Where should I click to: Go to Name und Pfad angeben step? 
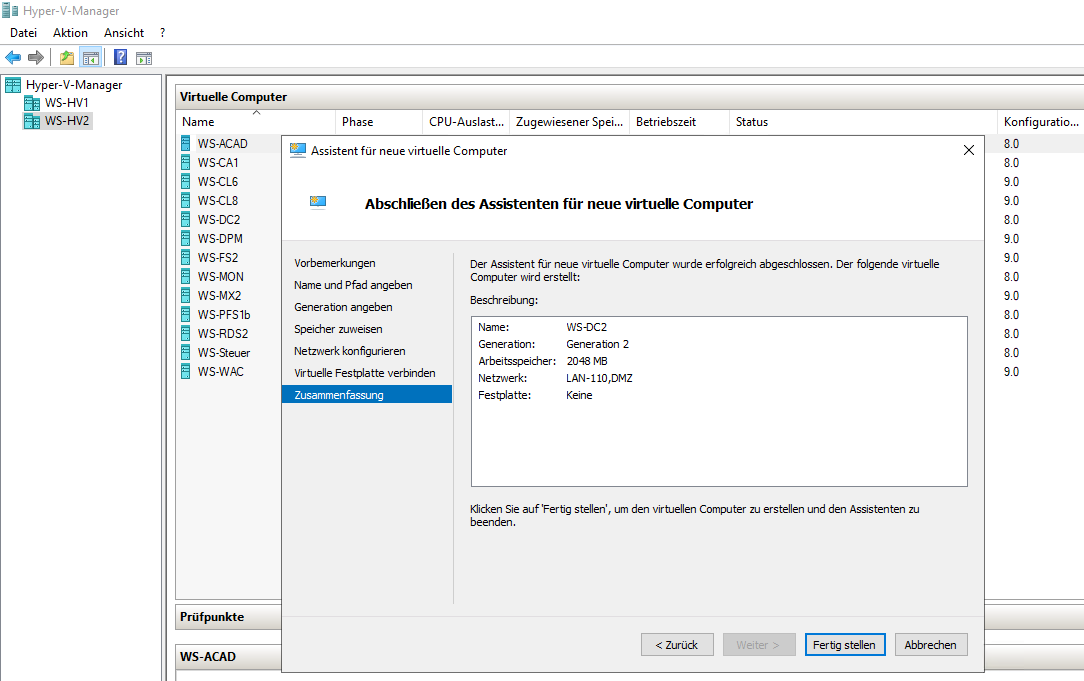pyautogui.click(x=353, y=285)
